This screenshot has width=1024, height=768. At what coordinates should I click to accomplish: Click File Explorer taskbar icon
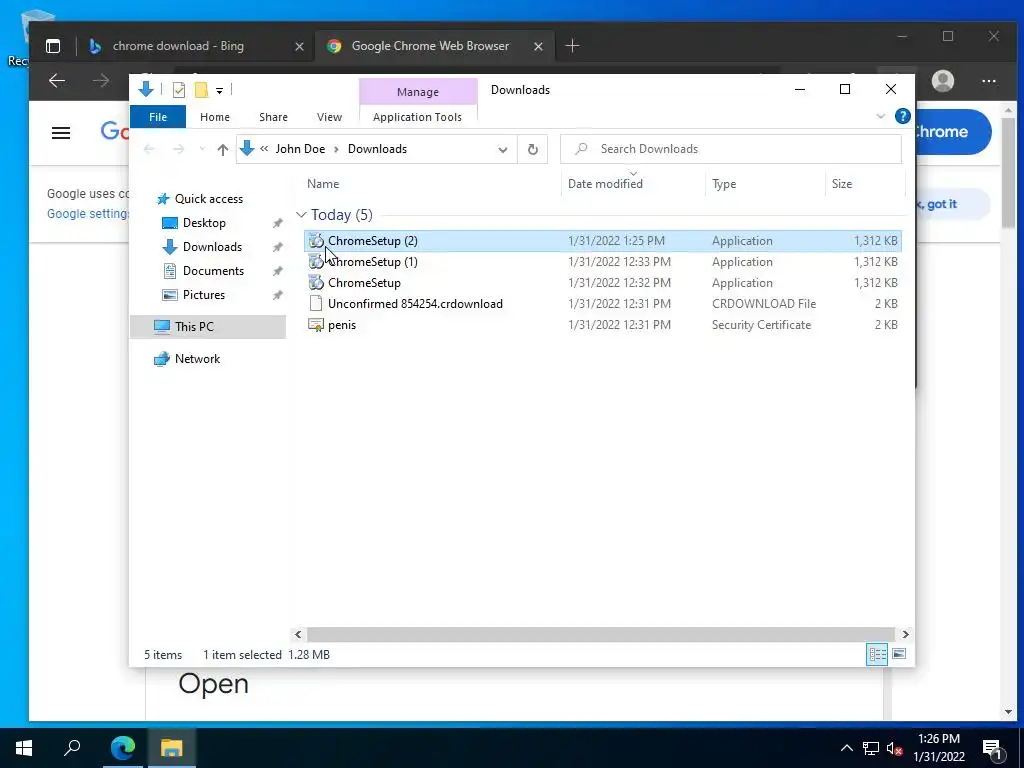pyautogui.click(x=172, y=748)
